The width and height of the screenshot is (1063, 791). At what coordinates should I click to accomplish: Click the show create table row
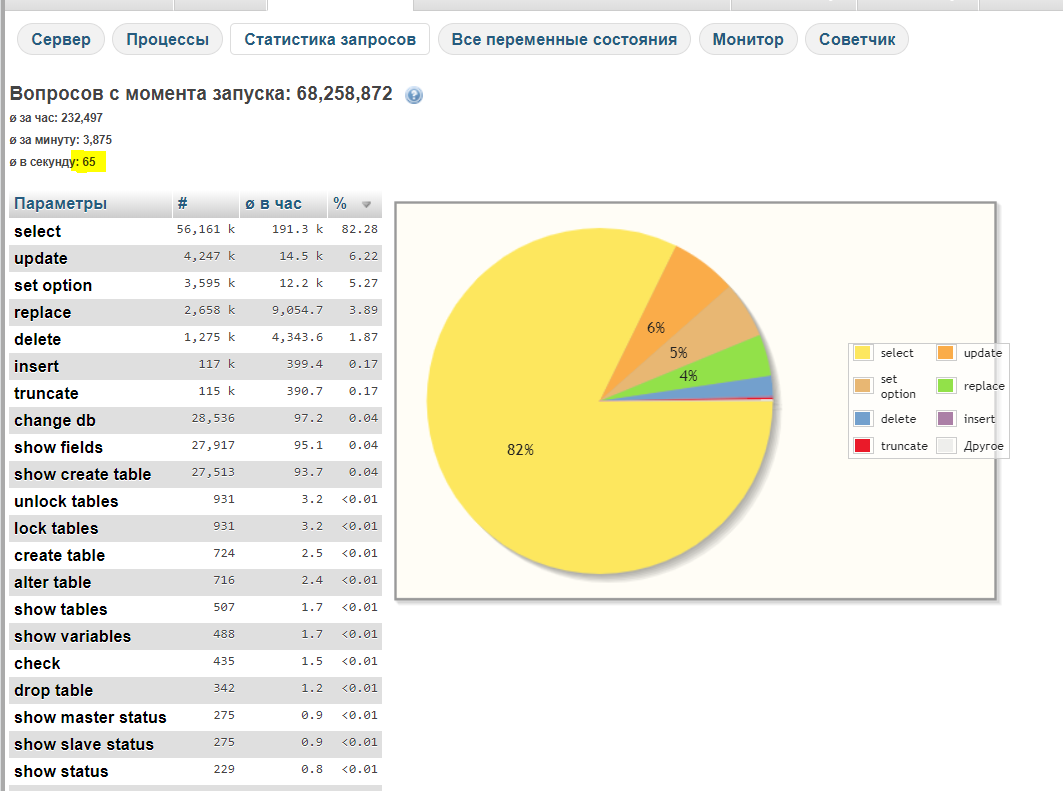click(x=83, y=474)
